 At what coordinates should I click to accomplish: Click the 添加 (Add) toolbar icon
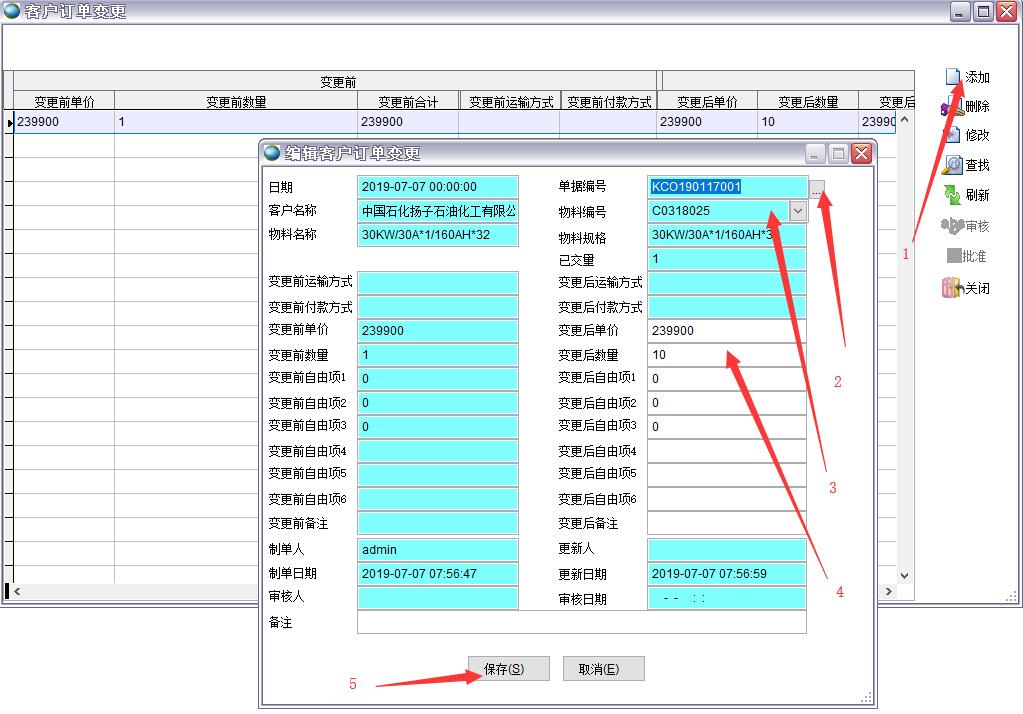(x=953, y=77)
